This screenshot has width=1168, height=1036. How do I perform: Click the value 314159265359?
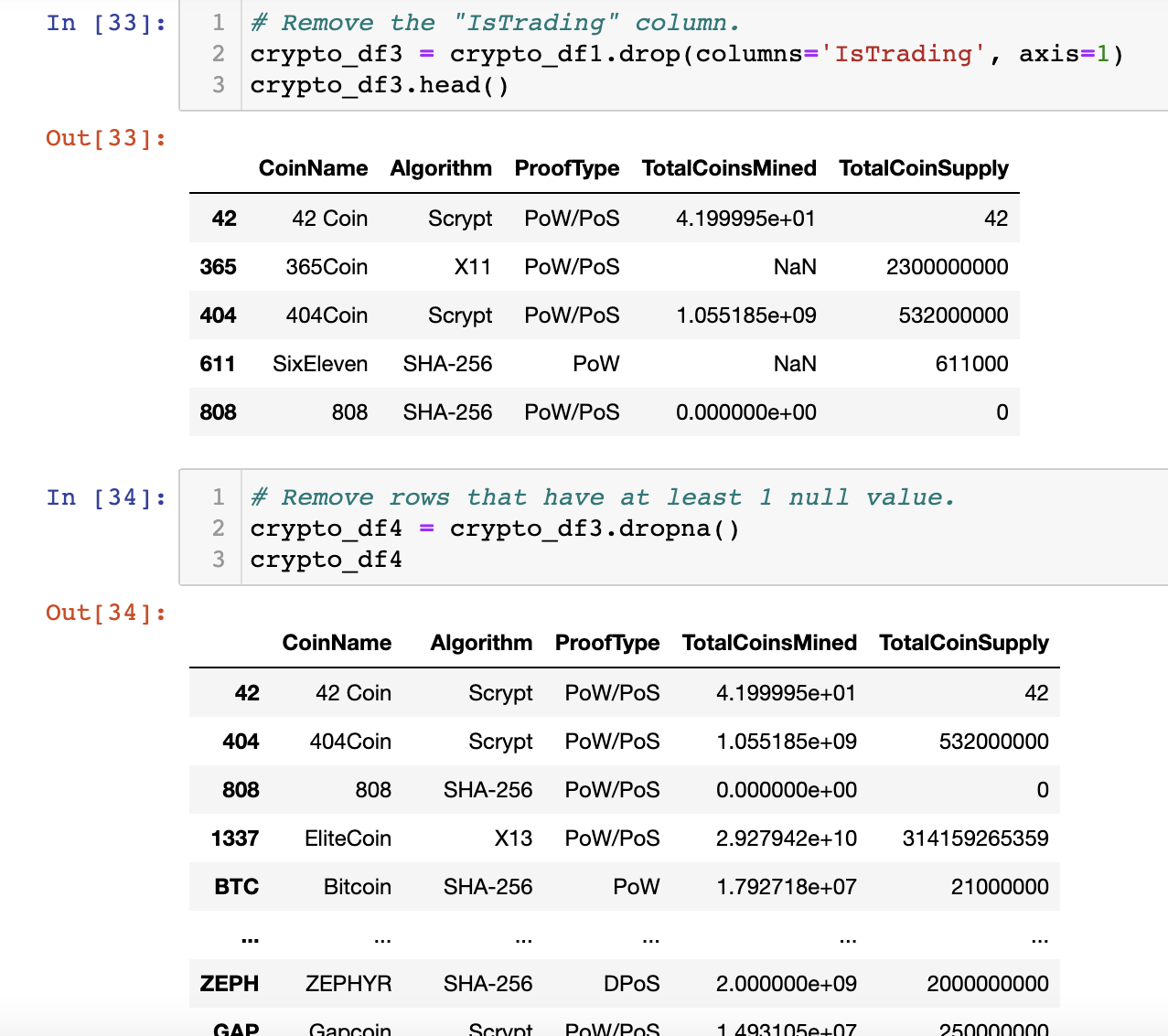(x=975, y=838)
